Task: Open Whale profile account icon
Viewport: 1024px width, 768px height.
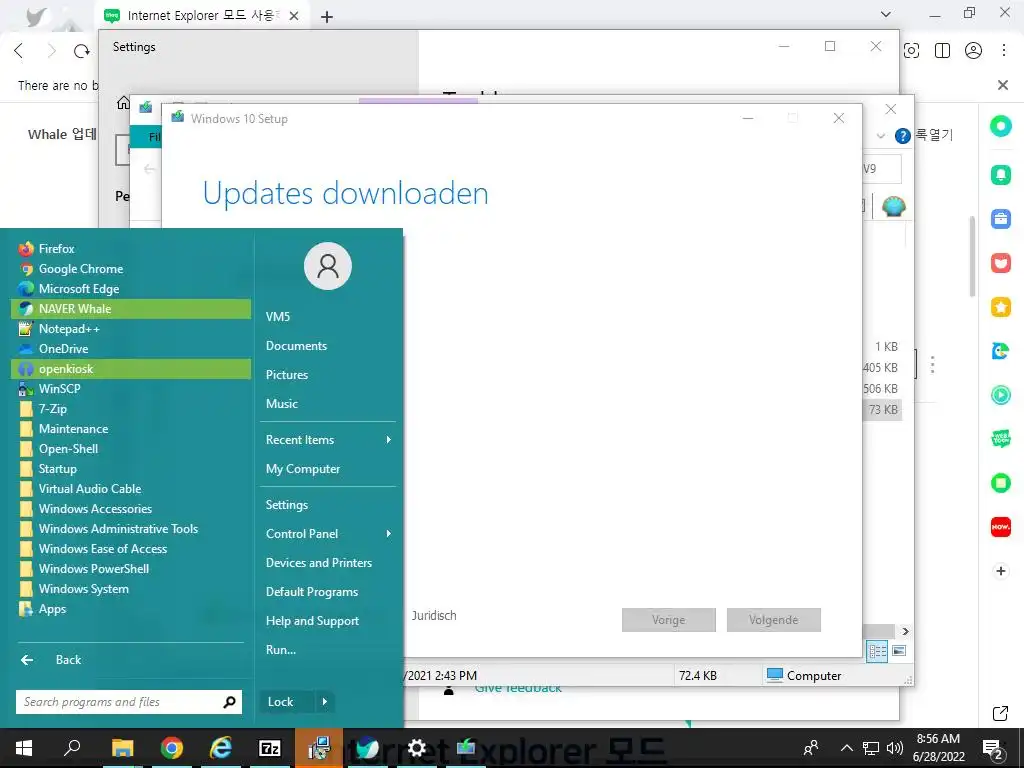Action: 973,51
